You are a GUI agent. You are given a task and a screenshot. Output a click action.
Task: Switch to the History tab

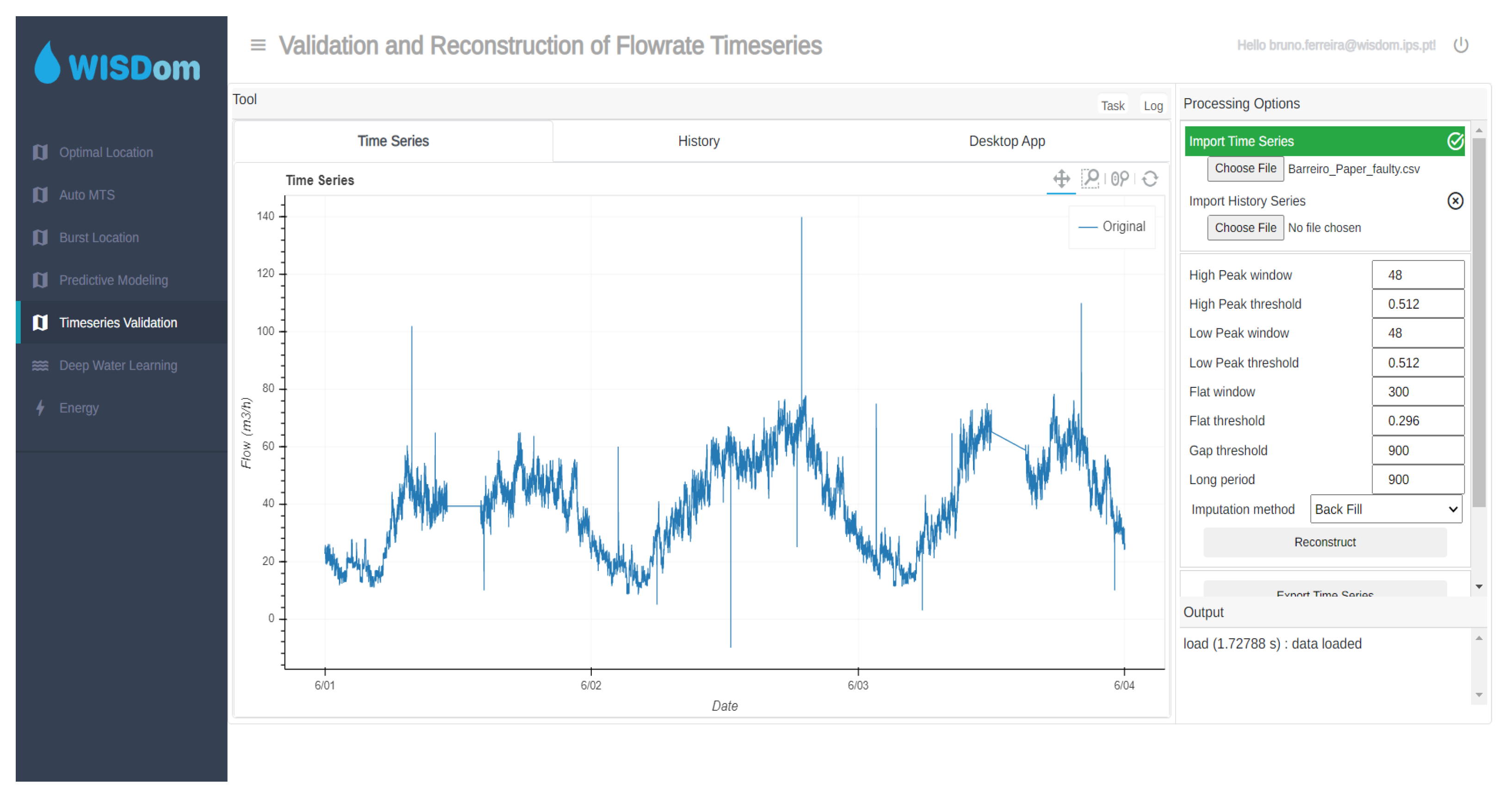point(698,142)
